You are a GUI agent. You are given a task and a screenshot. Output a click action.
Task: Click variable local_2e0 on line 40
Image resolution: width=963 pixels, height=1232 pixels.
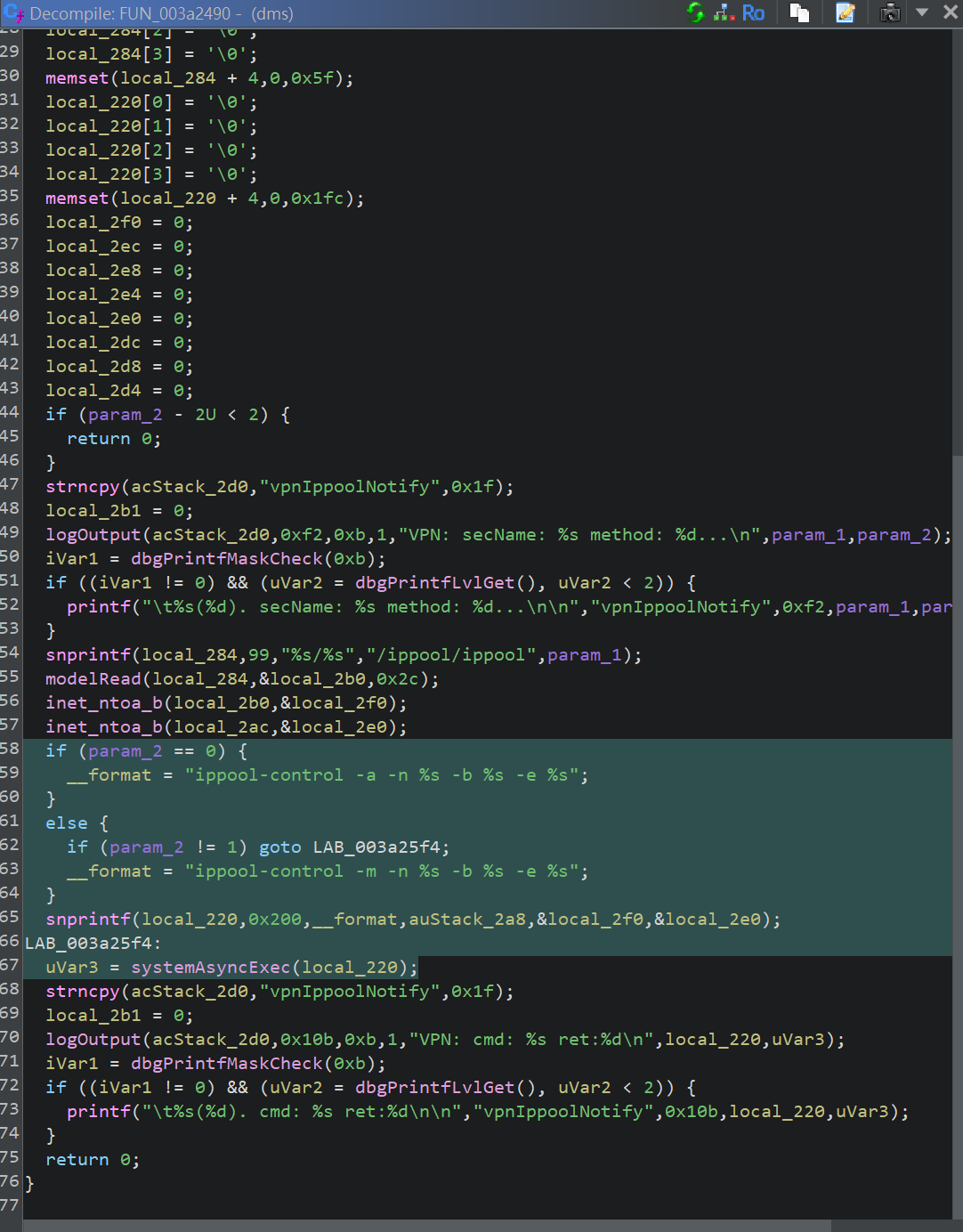(93, 319)
